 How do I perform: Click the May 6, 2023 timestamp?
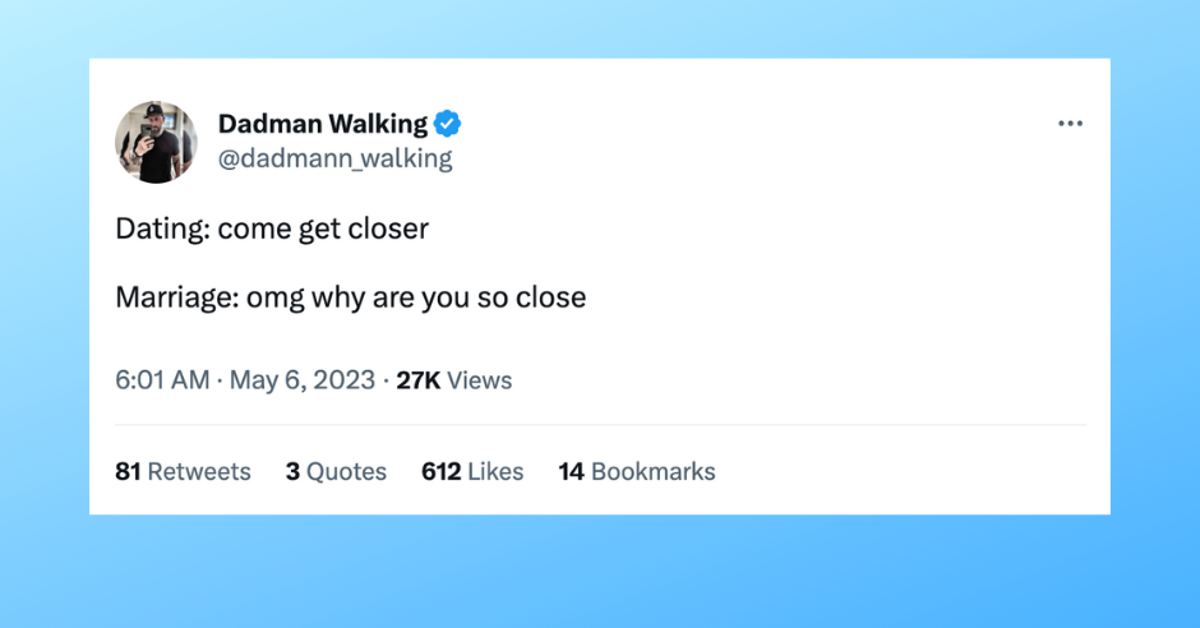coord(301,380)
